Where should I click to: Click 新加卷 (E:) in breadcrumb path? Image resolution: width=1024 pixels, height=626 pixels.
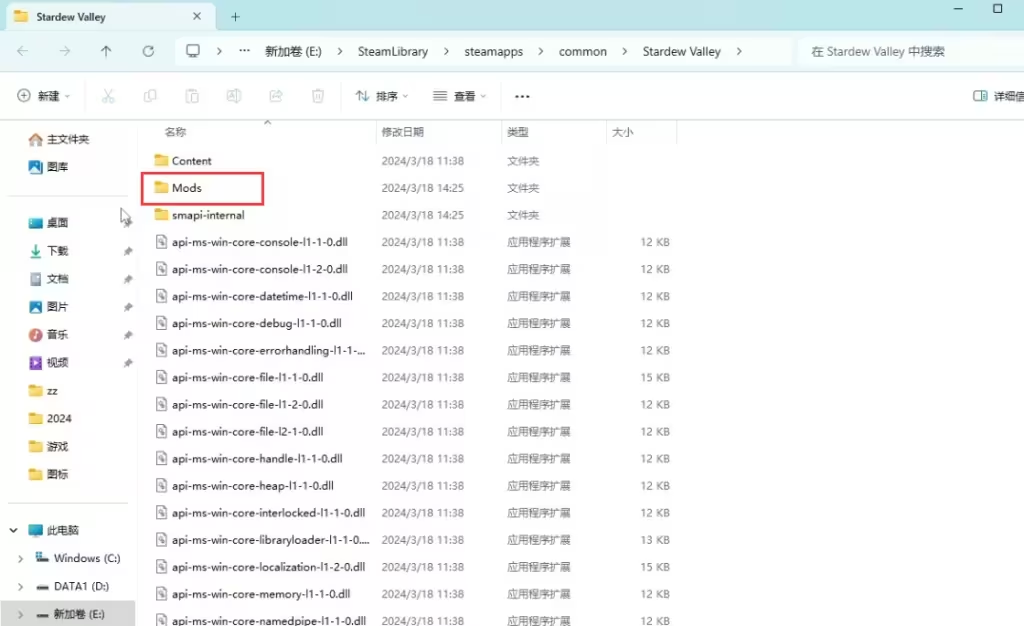(x=293, y=52)
